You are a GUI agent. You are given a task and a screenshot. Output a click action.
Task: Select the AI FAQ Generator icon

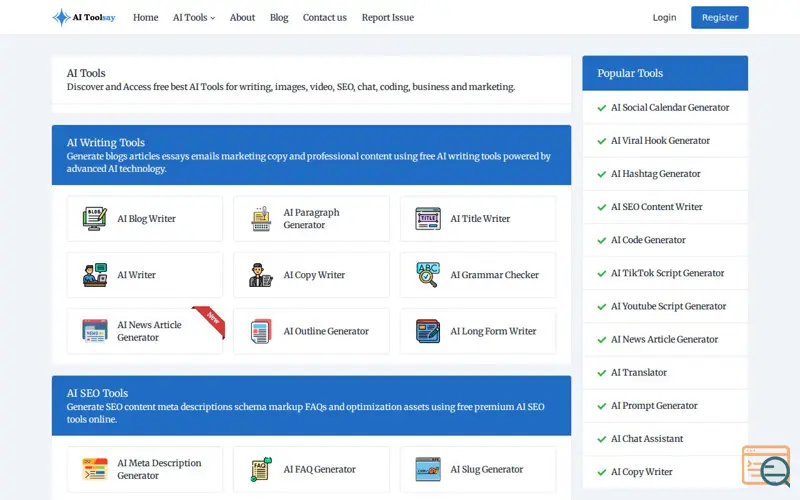tap(261, 469)
